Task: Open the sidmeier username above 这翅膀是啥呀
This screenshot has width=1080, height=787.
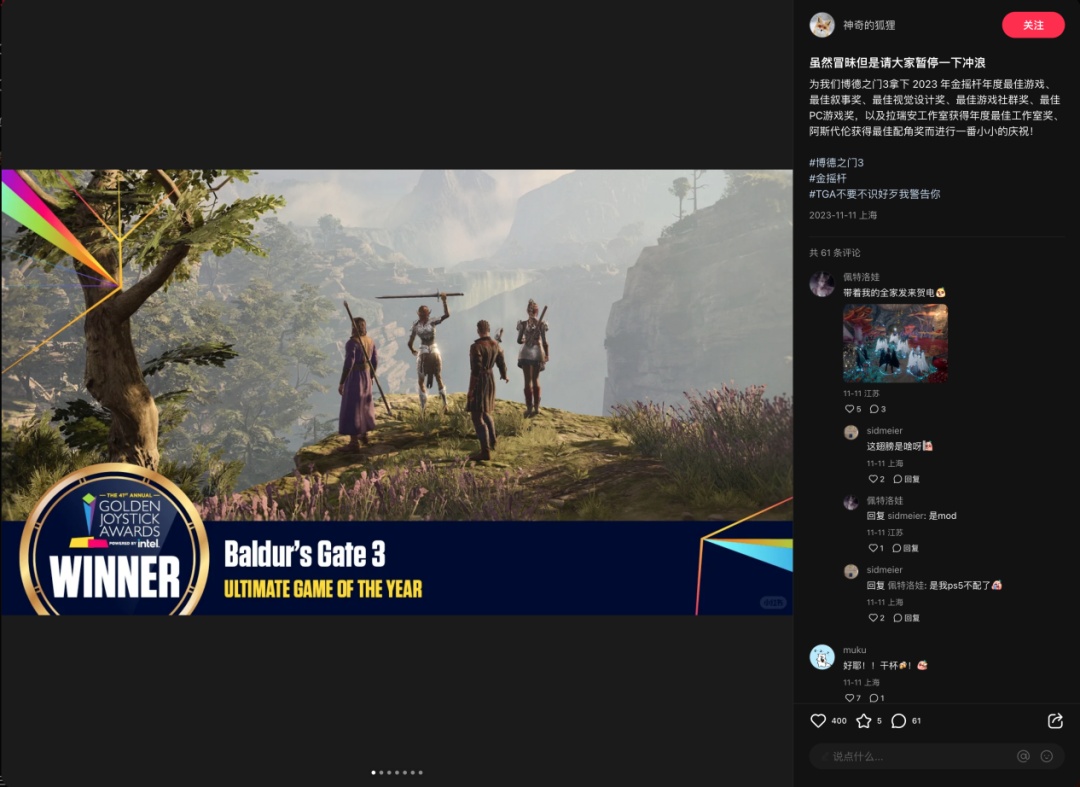Action: (x=884, y=430)
